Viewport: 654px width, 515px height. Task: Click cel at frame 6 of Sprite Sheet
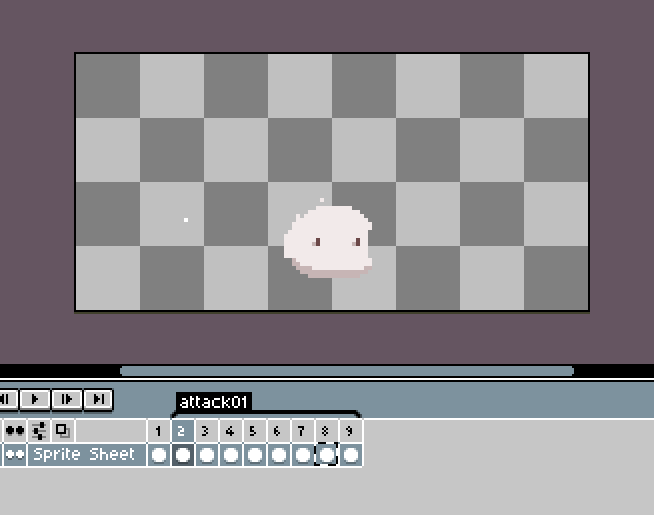[278, 455]
